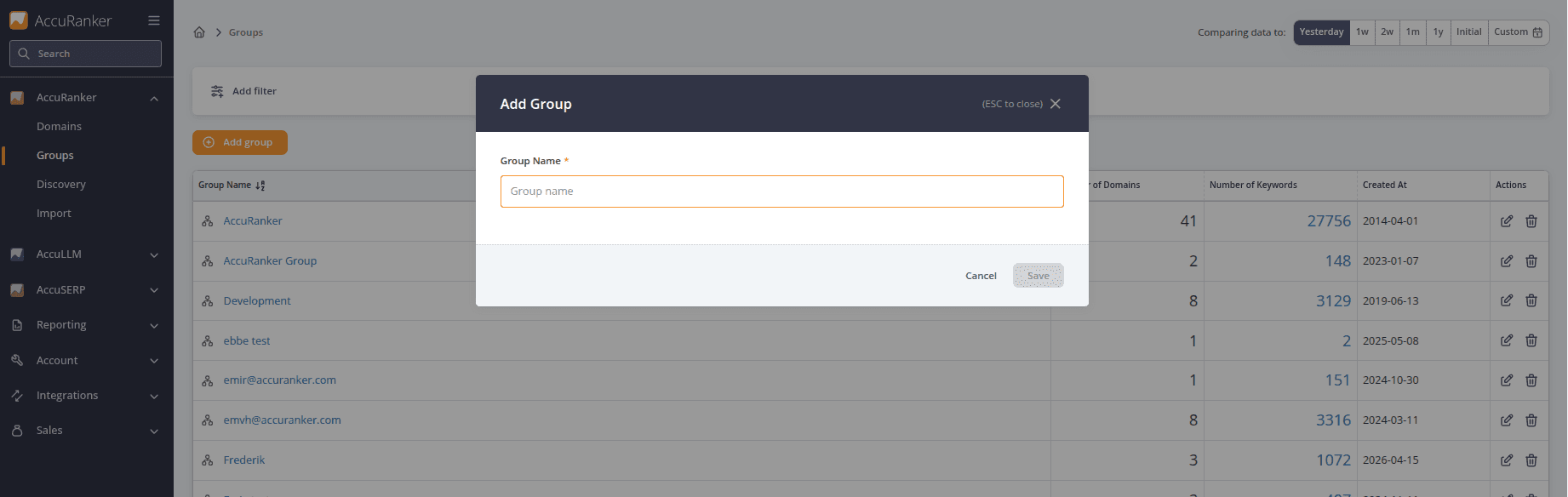
Task: Delete the ebbe test group row
Action: coord(1531,340)
